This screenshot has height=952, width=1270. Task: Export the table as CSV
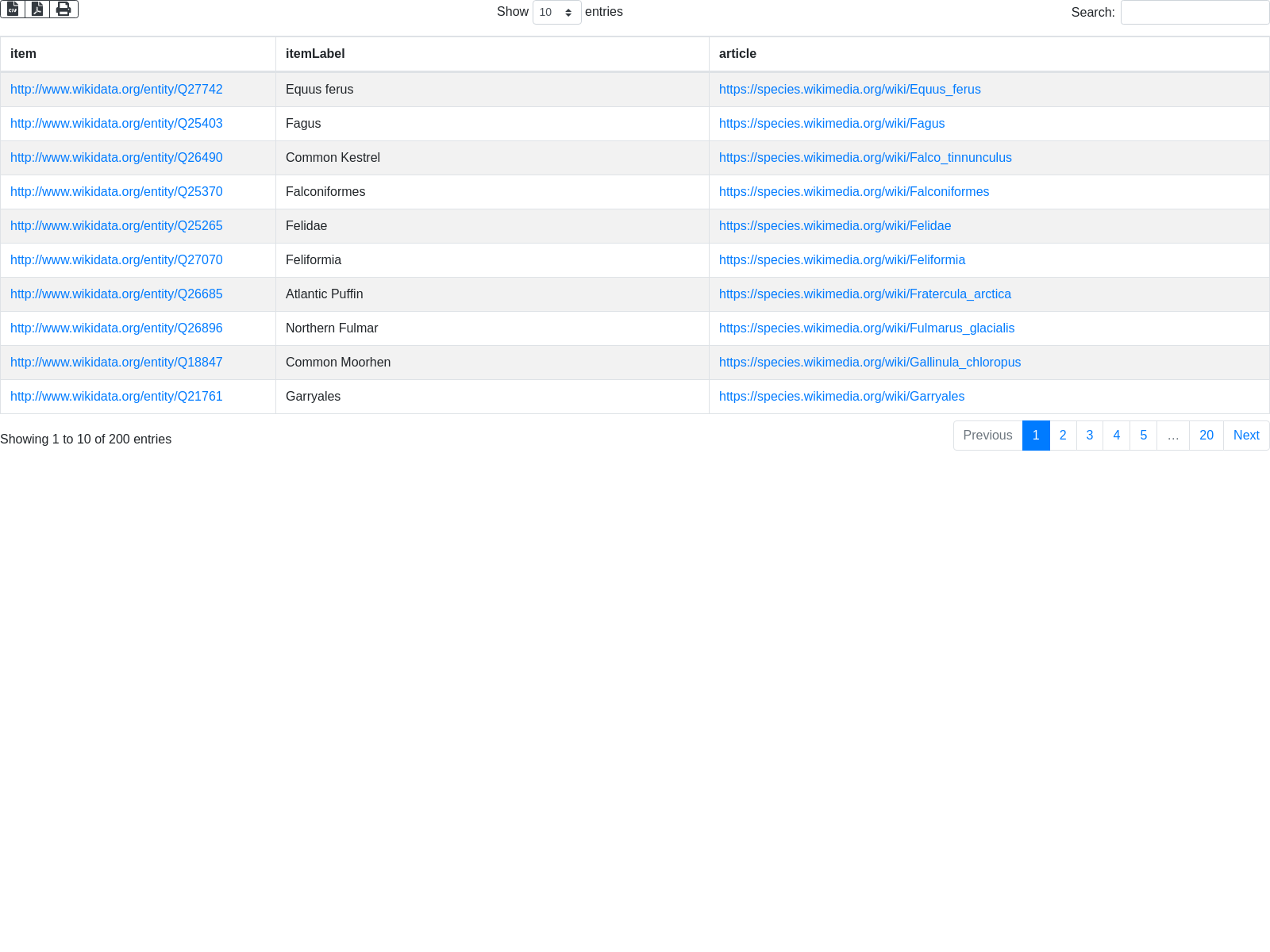pos(13,10)
